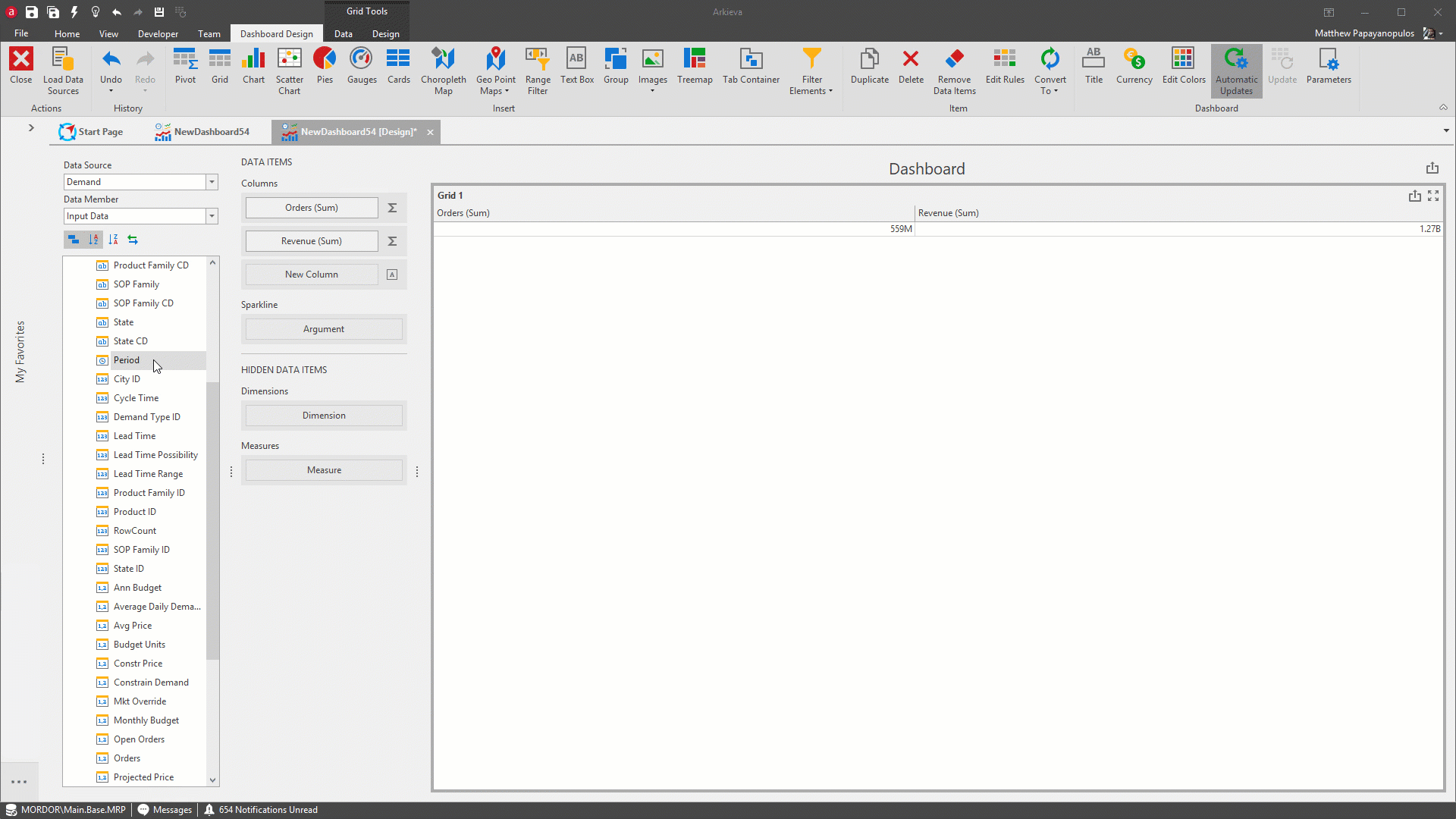Toggle descending field sort
This screenshot has width=1456, height=819.
click(113, 240)
